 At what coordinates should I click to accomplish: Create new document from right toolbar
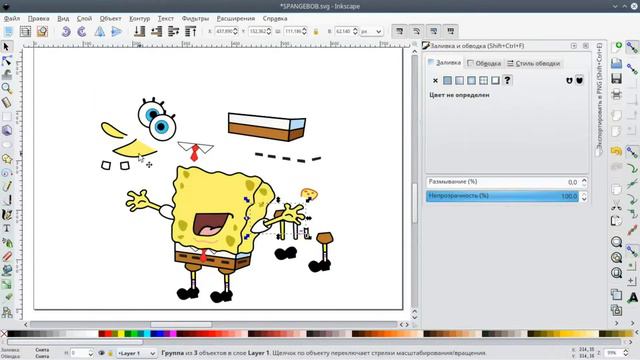[616, 47]
